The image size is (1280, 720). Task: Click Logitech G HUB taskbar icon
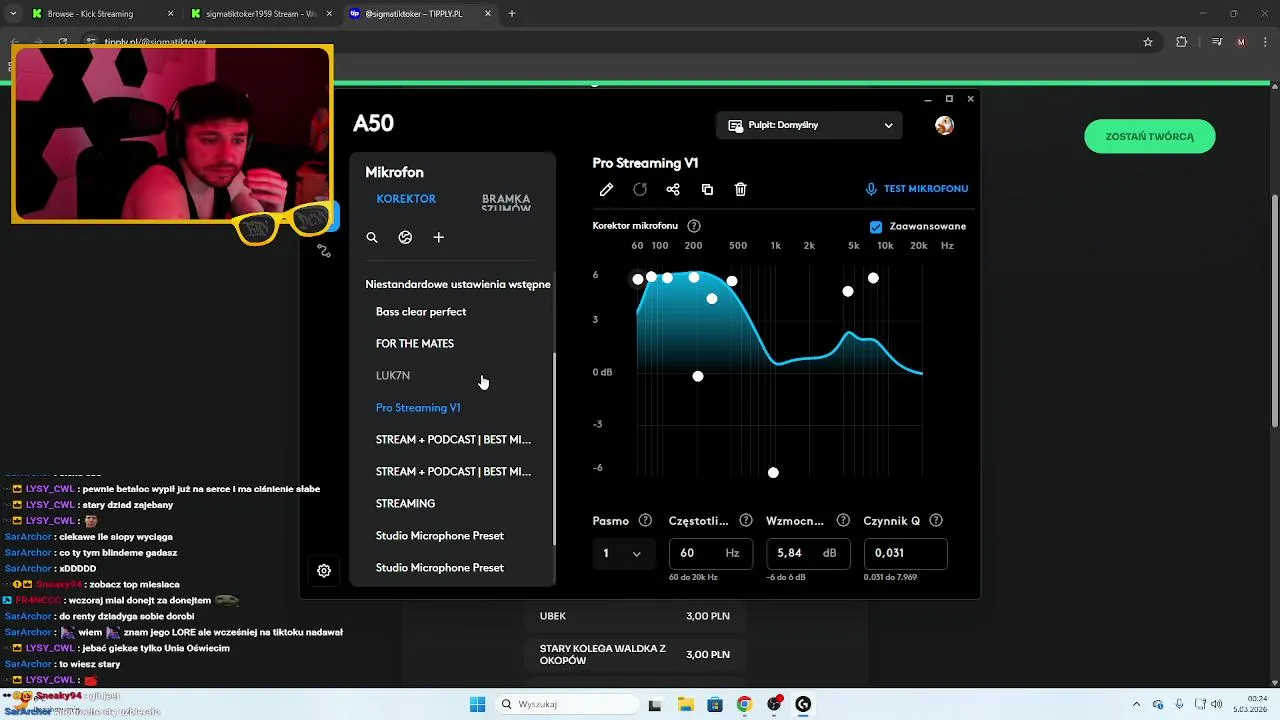click(802, 704)
